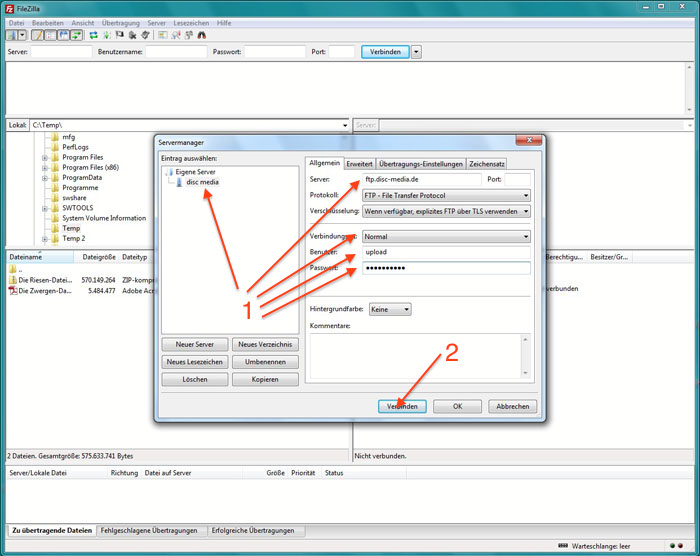Toggle the transfer queue display

[x=77, y=35]
